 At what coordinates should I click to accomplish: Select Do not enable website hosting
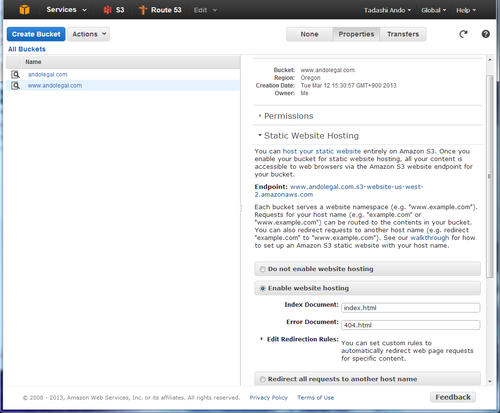263,269
